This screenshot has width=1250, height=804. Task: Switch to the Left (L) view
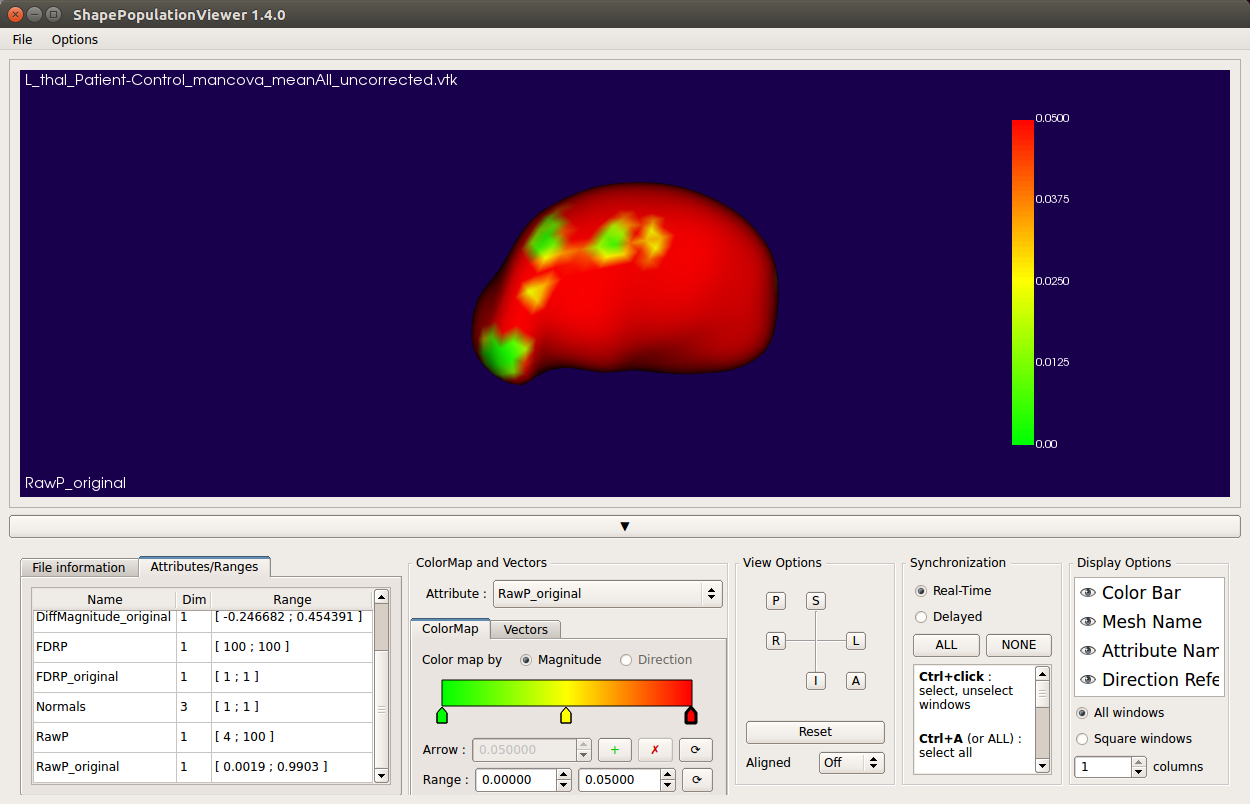click(x=856, y=641)
